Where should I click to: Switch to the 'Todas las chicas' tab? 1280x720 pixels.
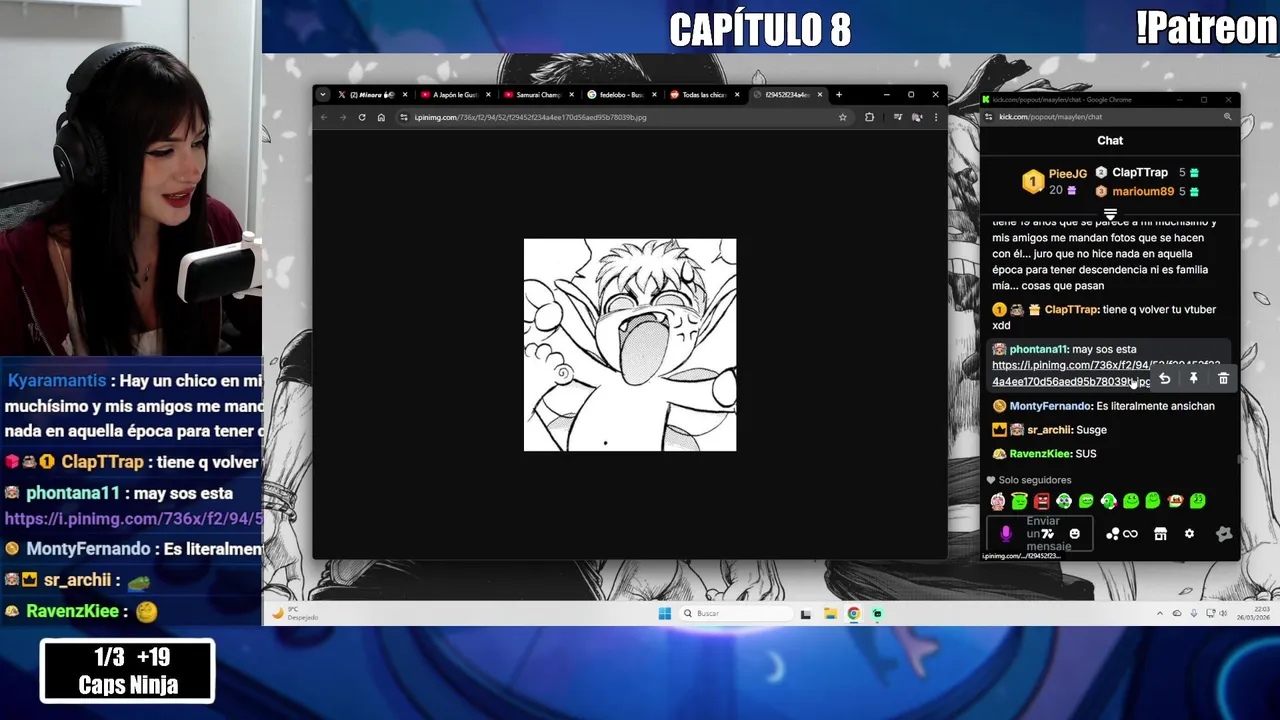click(x=703, y=95)
